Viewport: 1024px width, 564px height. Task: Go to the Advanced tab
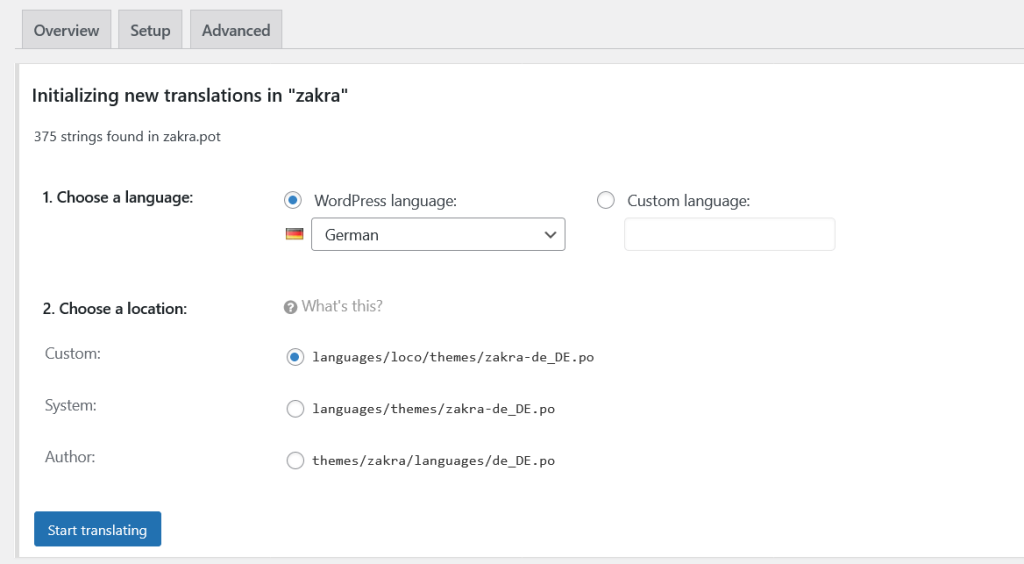(x=236, y=30)
